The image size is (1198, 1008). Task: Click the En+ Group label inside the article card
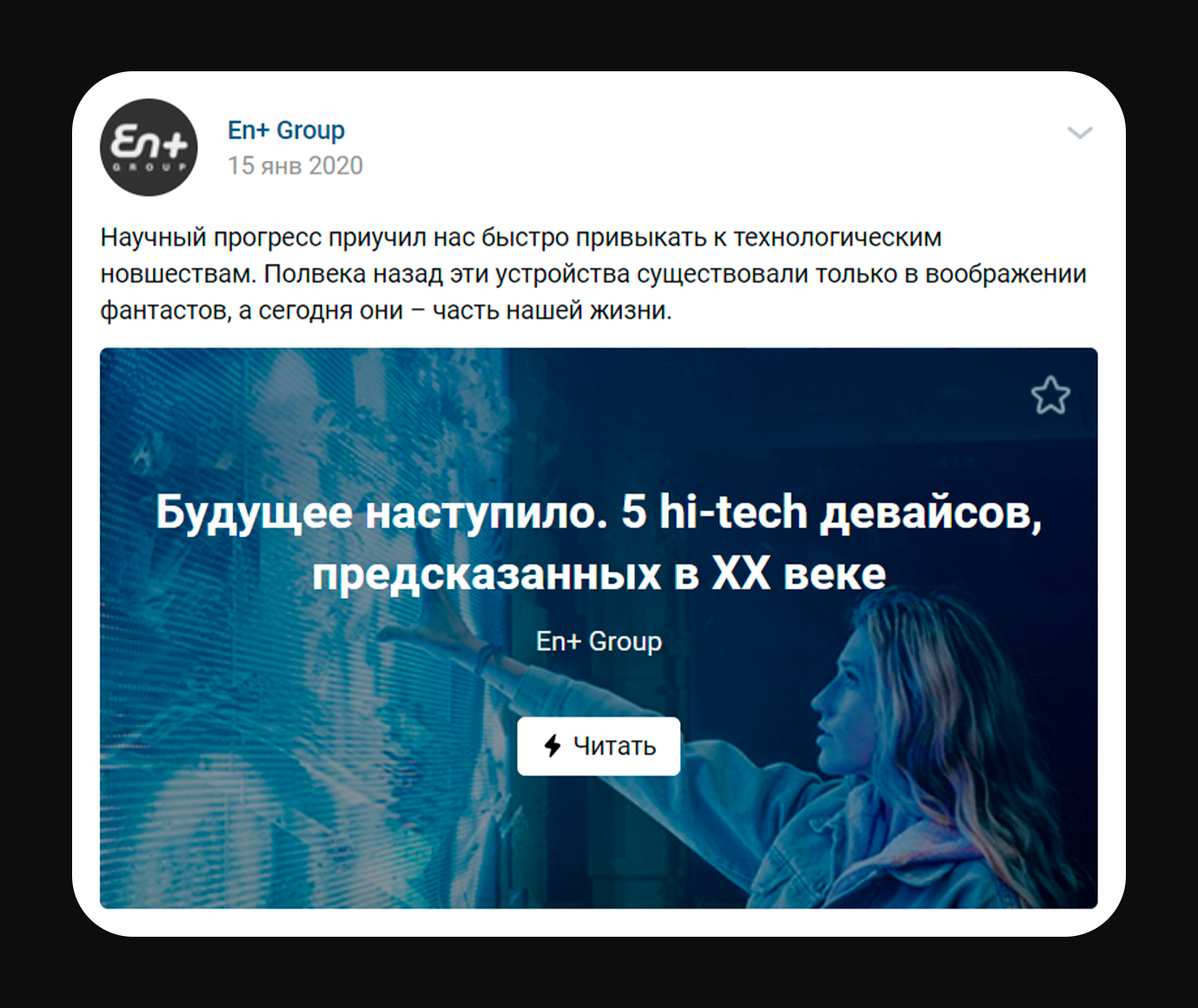(599, 641)
